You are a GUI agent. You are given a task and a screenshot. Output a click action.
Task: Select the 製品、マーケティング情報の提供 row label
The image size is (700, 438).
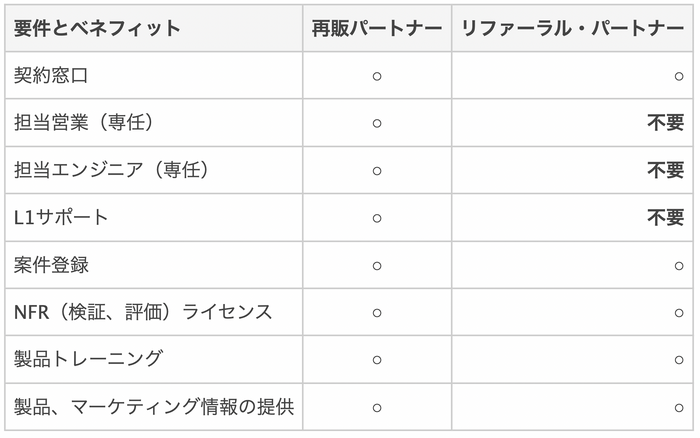pyautogui.click(x=154, y=407)
